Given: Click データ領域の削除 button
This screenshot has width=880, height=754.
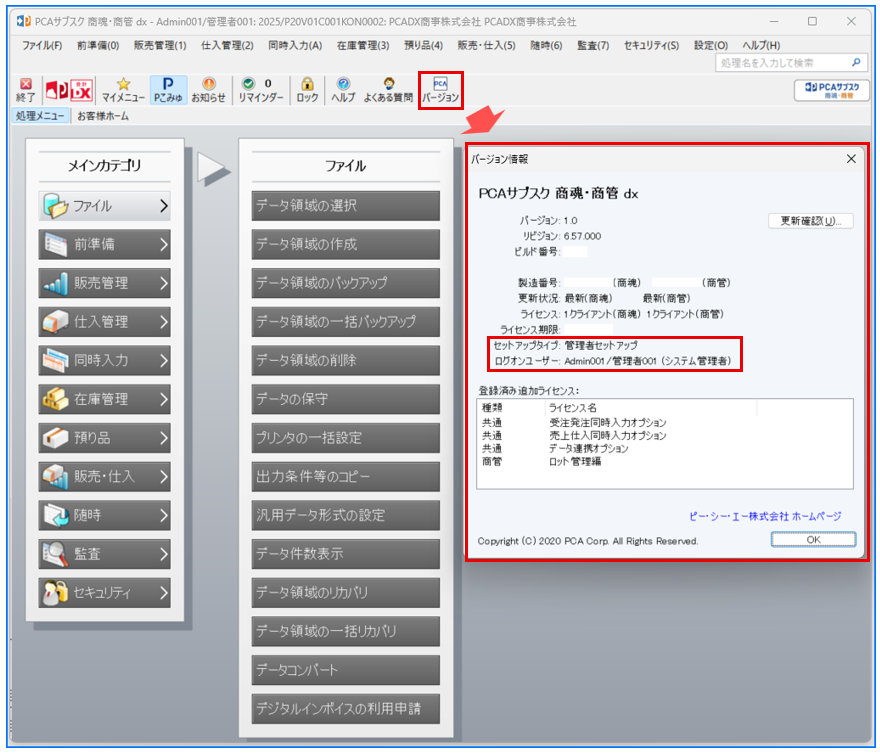Looking at the screenshot, I should [346, 361].
